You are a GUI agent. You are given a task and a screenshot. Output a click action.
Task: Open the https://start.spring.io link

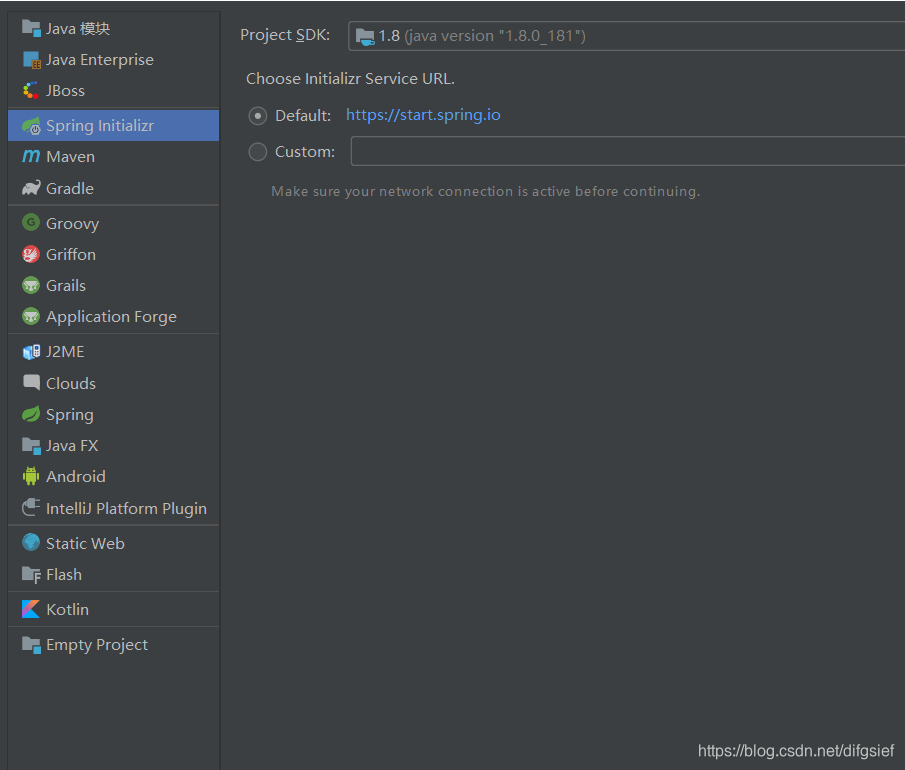[423, 115]
